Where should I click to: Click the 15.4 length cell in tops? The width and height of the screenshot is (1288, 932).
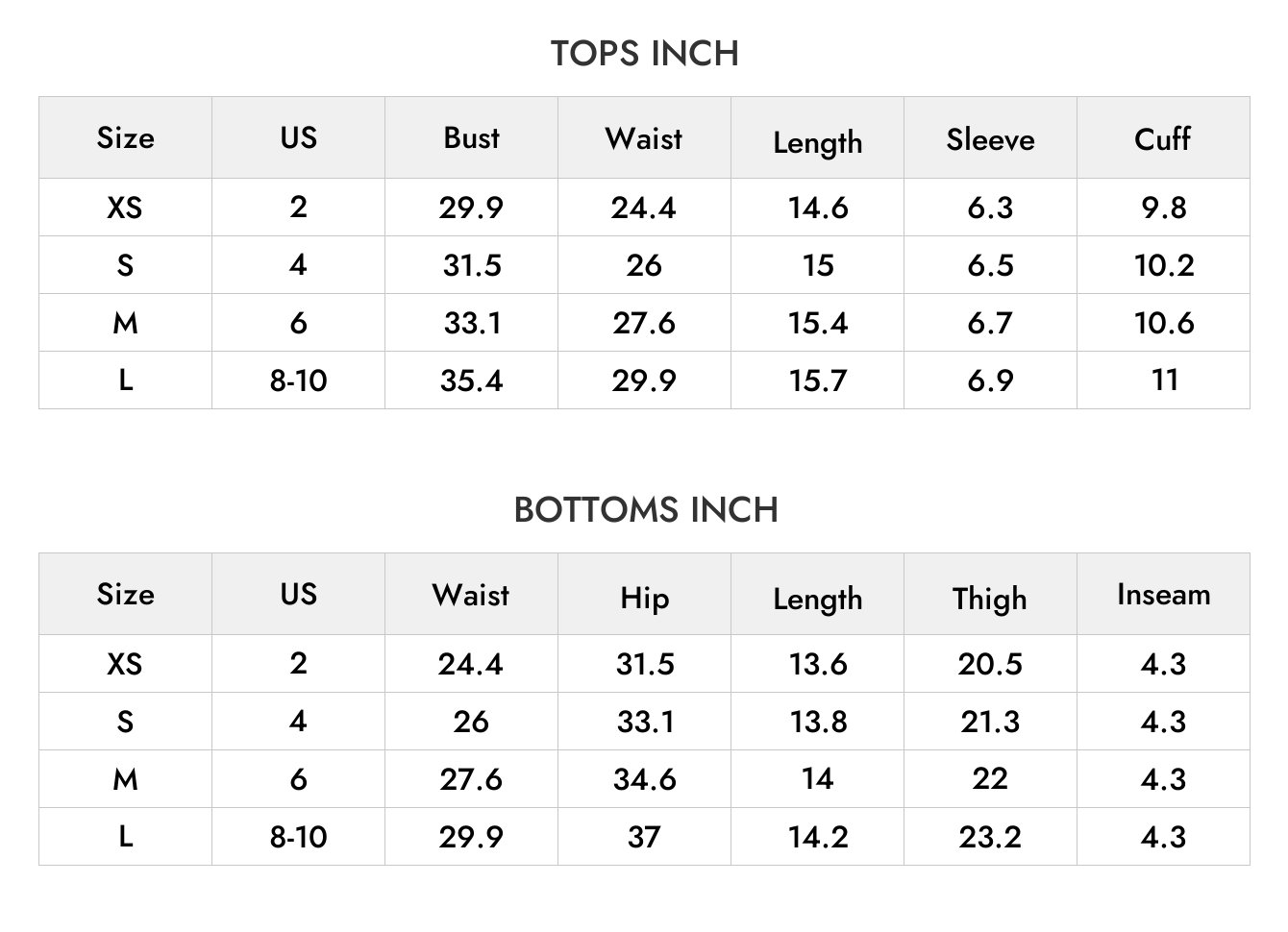click(818, 323)
